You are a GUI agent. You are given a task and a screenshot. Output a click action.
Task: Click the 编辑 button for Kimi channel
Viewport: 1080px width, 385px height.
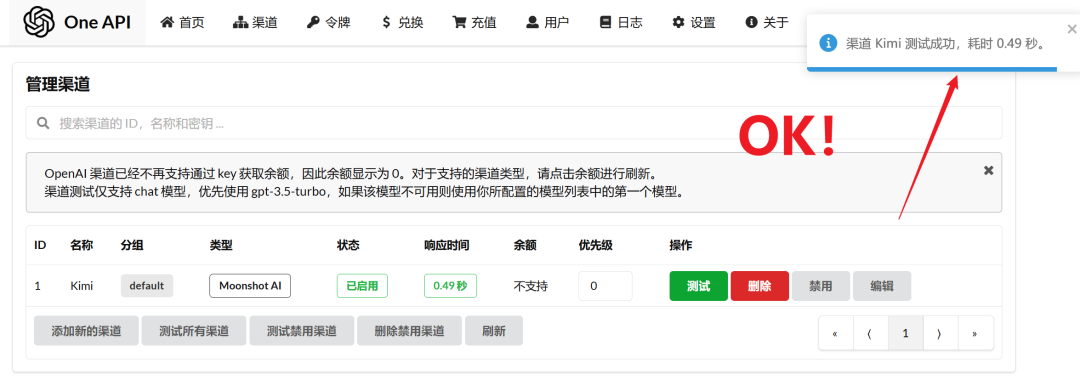click(882, 286)
